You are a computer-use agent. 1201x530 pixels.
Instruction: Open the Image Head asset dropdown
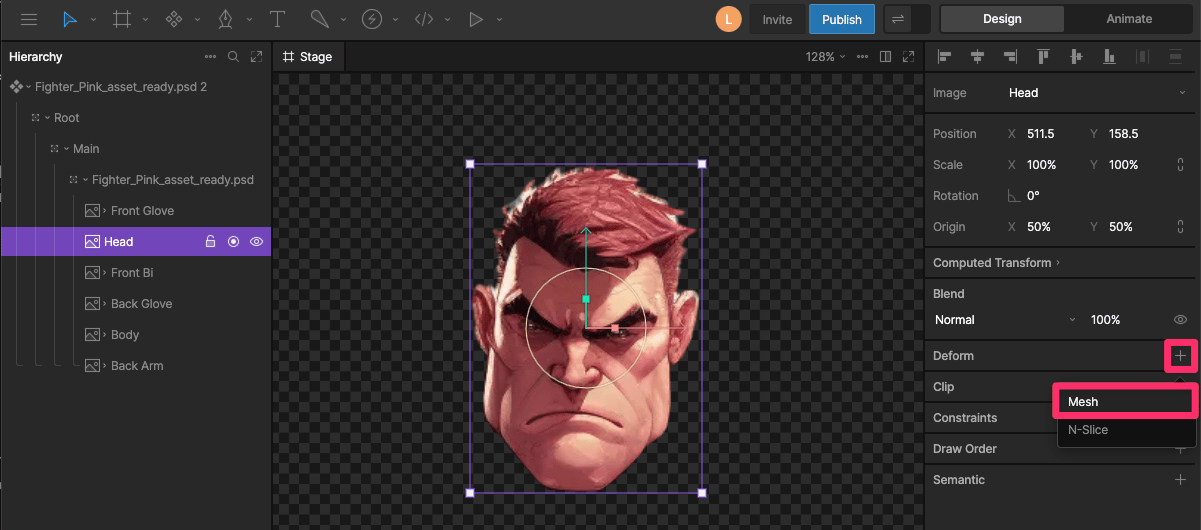point(1096,93)
